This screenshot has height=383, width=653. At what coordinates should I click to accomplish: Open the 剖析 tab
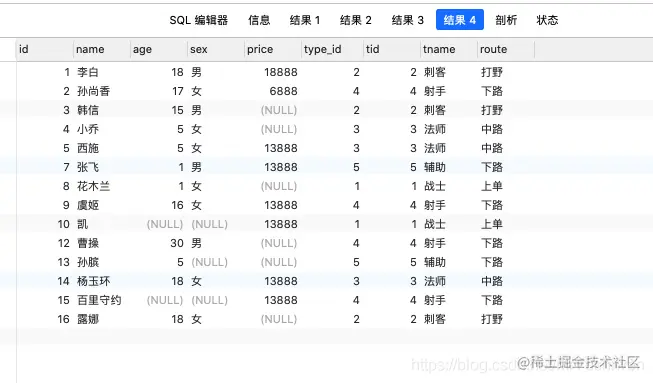(x=506, y=20)
